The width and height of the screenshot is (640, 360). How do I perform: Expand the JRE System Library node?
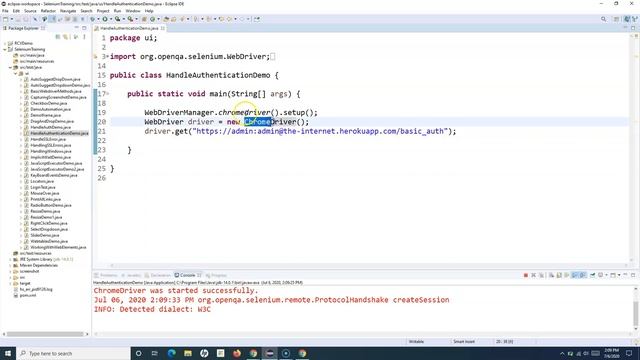pyautogui.click(x=10, y=259)
